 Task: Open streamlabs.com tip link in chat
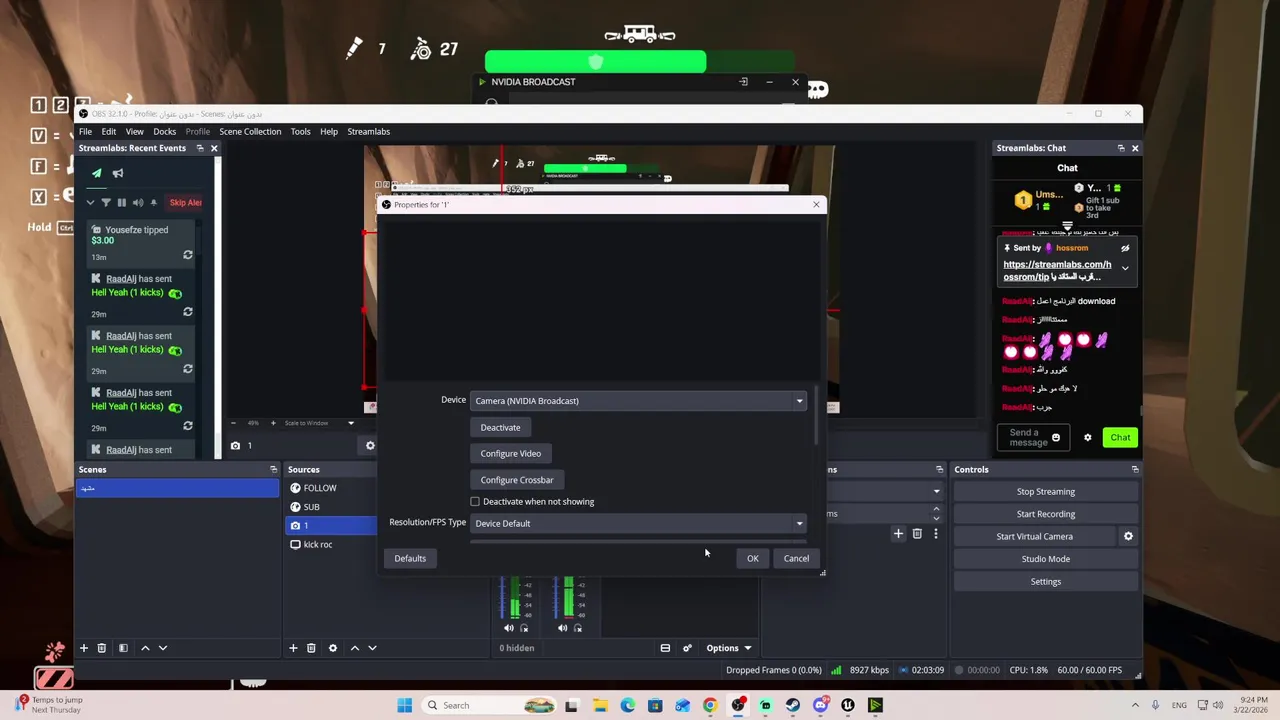pyautogui.click(x=1057, y=270)
